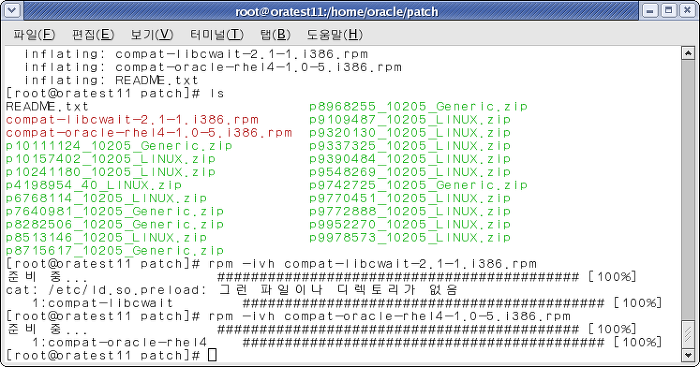Click README.txt in ls output

[47, 107]
